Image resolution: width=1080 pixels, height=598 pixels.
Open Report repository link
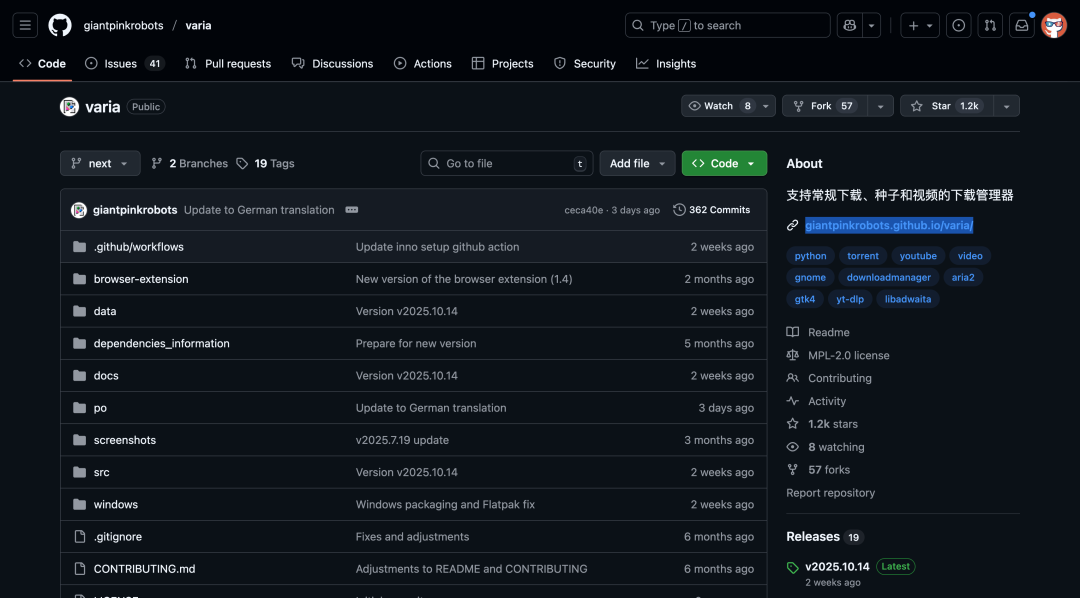pyautogui.click(x=831, y=493)
